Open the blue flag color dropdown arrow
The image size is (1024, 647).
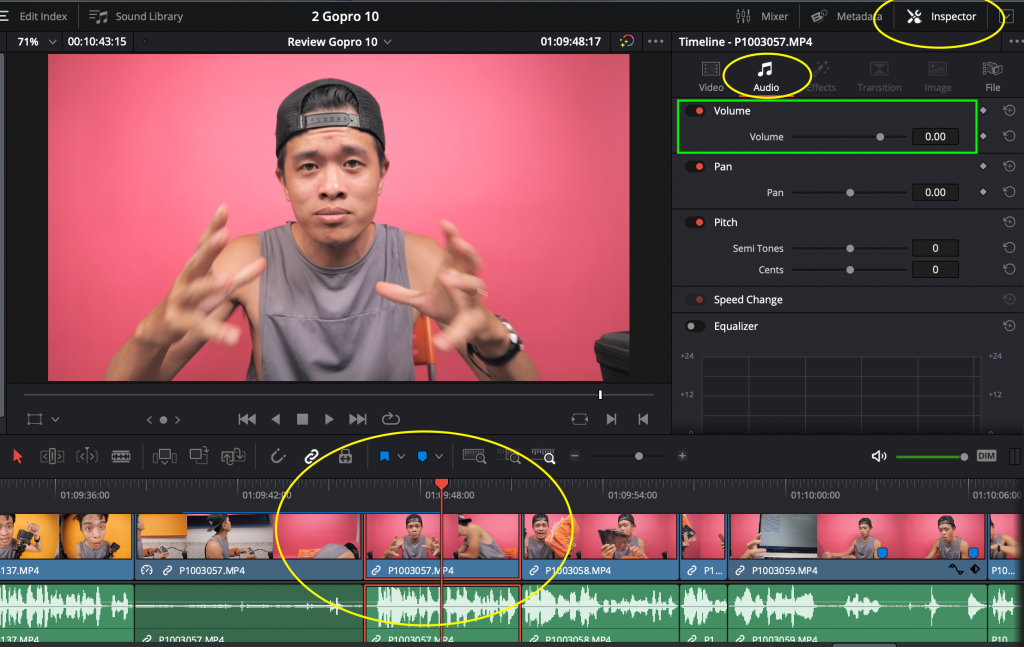tap(401, 456)
